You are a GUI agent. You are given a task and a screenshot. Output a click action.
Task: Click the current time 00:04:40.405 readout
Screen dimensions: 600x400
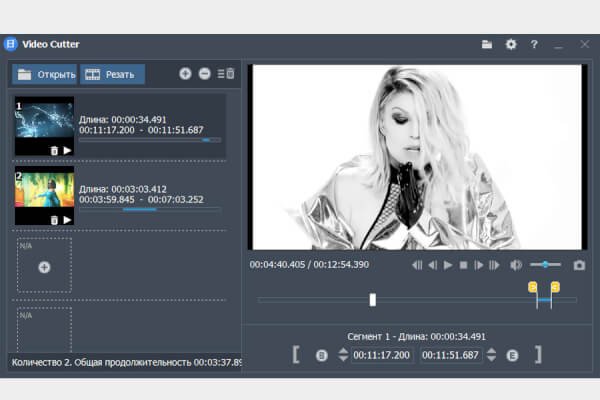[277, 264]
